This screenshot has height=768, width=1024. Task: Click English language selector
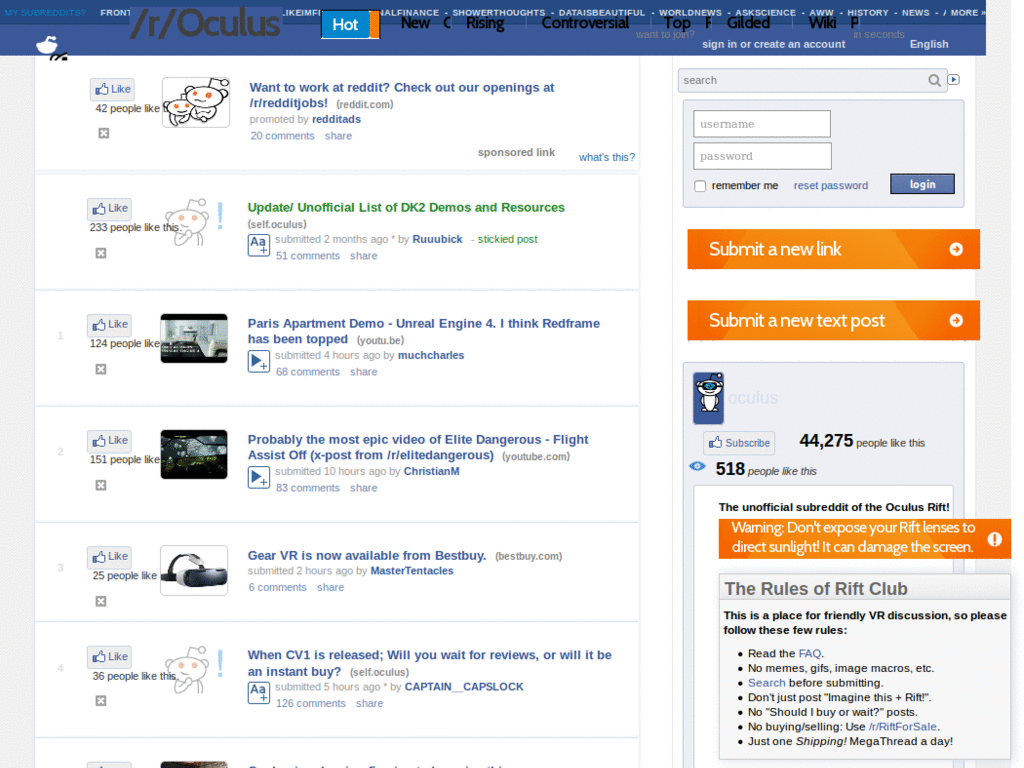(929, 44)
